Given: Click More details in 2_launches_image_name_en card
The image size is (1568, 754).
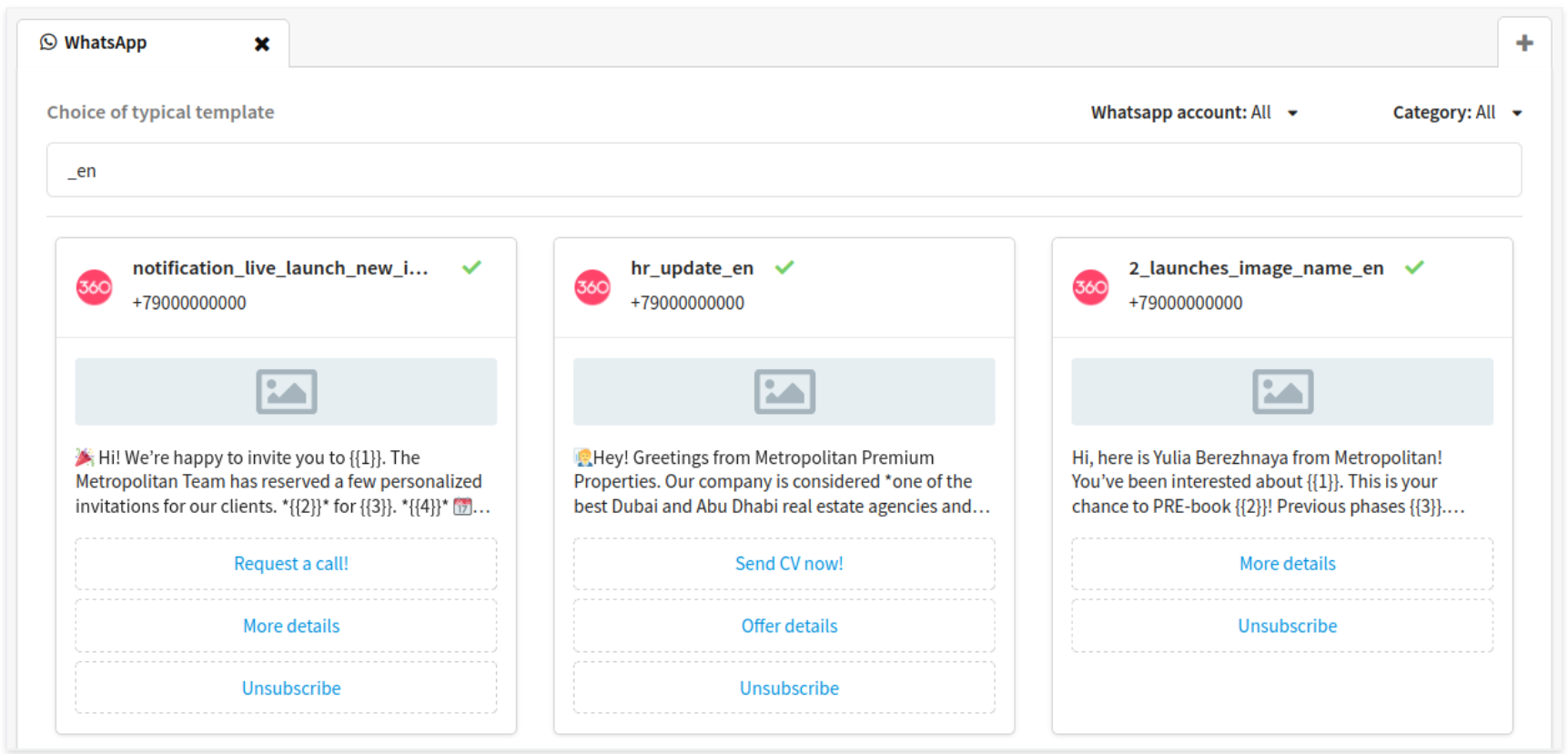Looking at the screenshot, I should tap(1282, 564).
